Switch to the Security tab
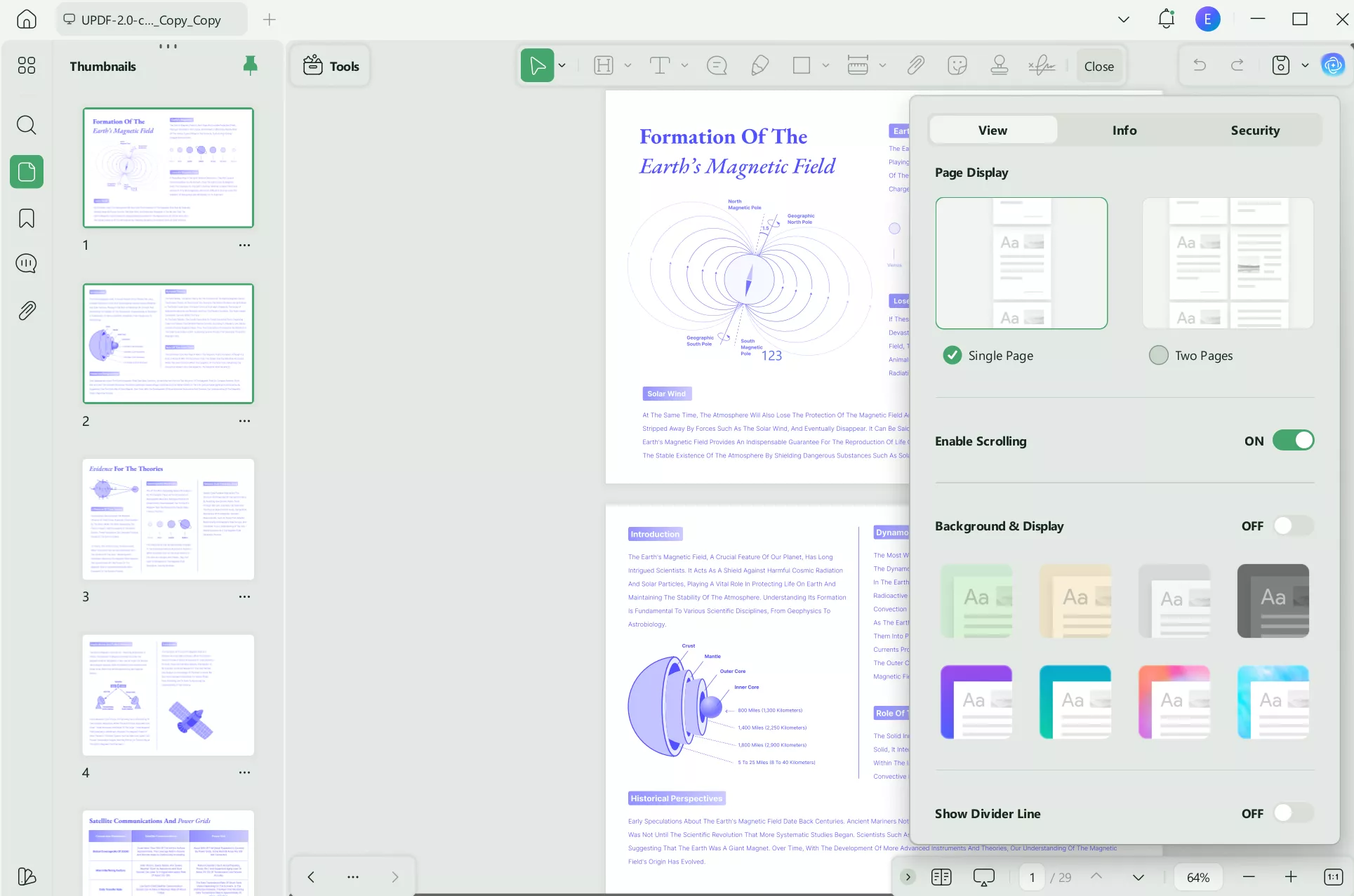Image resolution: width=1354 pixels, height=896 pixels. 1255,130
